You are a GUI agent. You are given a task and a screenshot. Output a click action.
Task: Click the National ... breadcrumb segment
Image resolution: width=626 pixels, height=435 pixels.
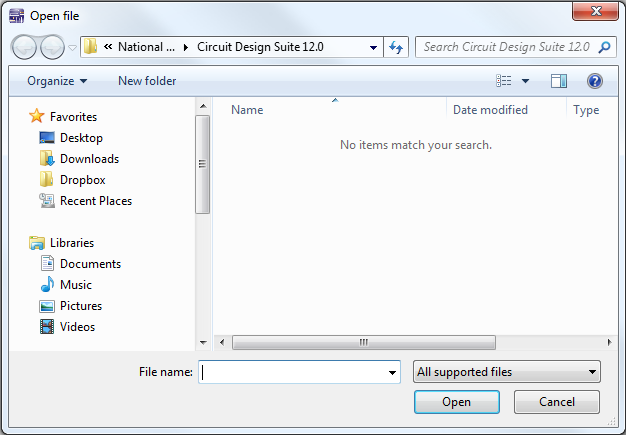tap(147, 47)
